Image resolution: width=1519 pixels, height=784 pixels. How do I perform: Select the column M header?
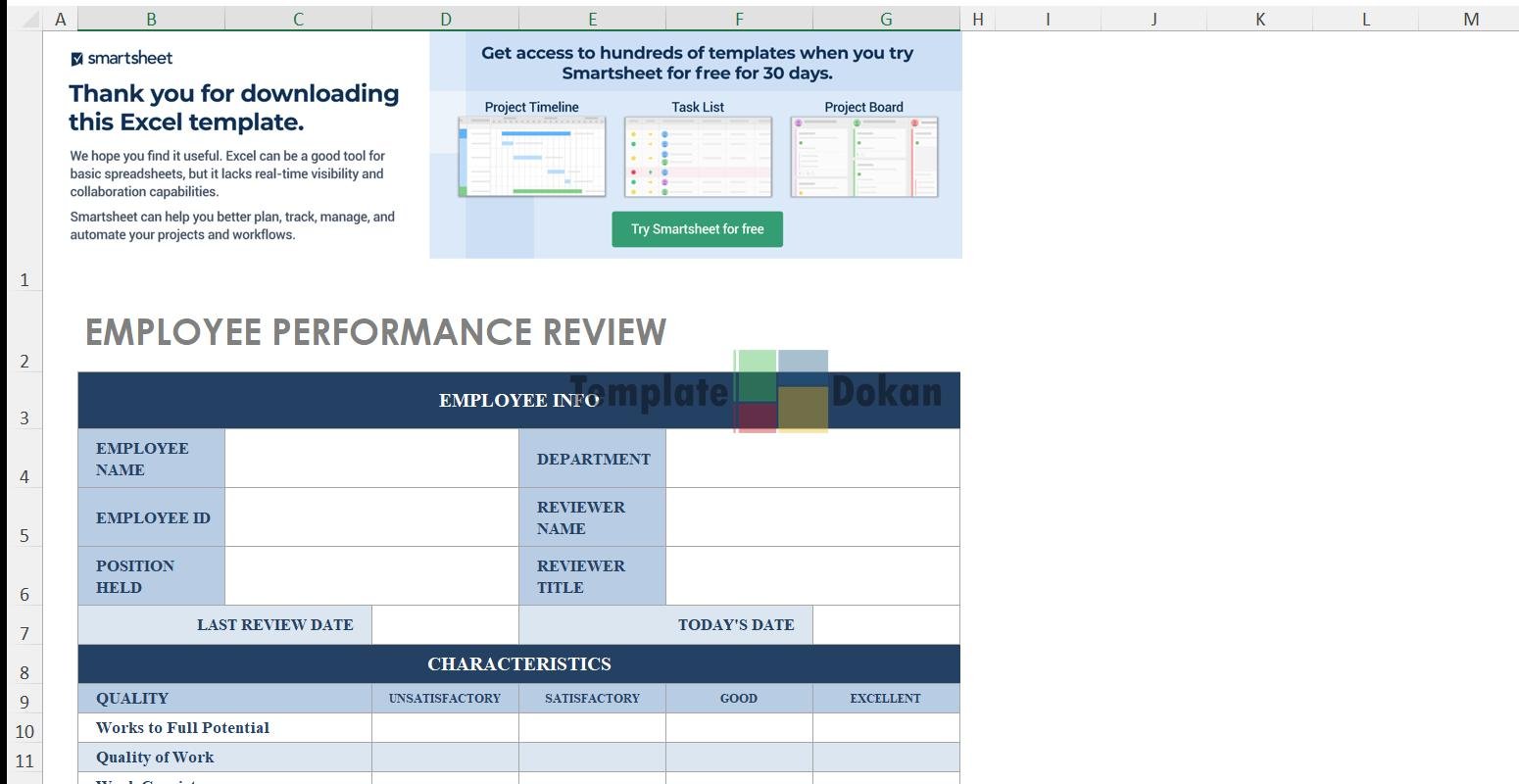1470,19
